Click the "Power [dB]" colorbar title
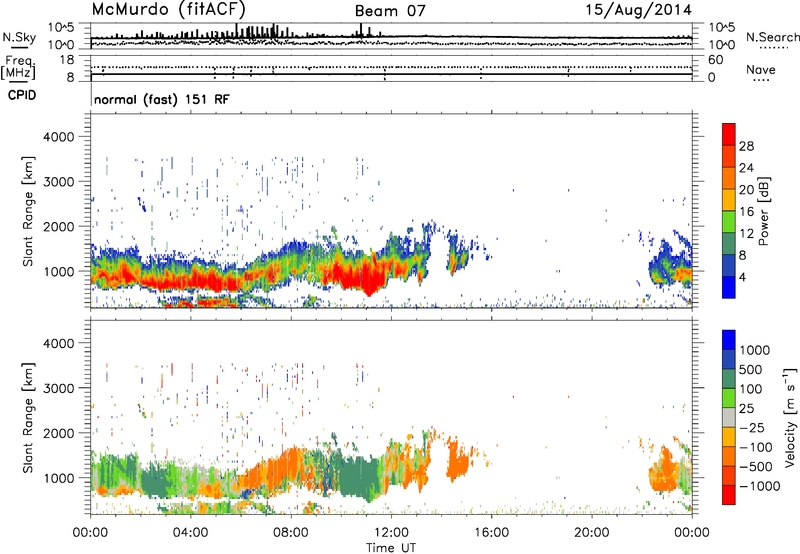 click(764, 211)
